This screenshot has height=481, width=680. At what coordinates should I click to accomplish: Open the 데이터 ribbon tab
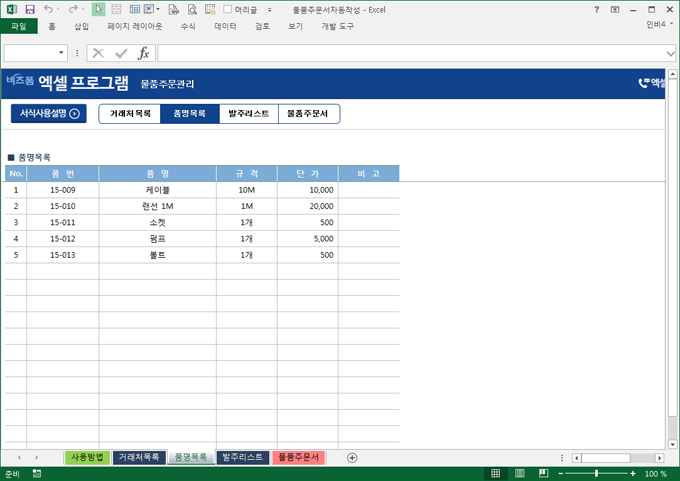click(x=225, y=26)
